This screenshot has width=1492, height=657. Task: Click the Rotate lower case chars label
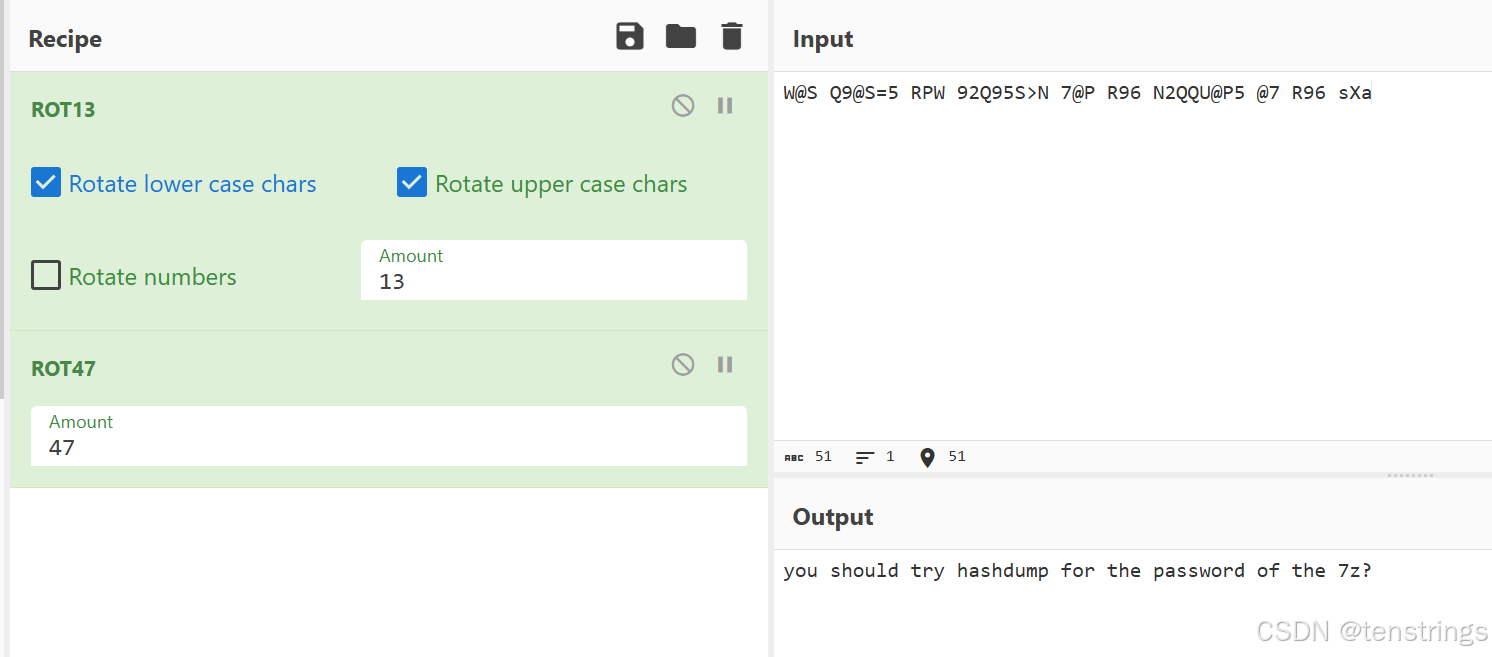(192, 184)
